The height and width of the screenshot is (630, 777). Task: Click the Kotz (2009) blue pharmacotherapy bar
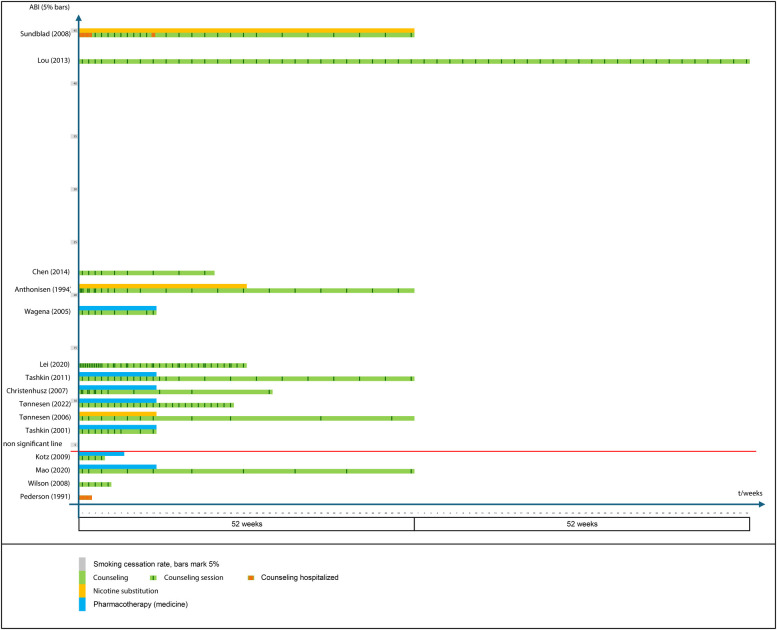point(102,453)
